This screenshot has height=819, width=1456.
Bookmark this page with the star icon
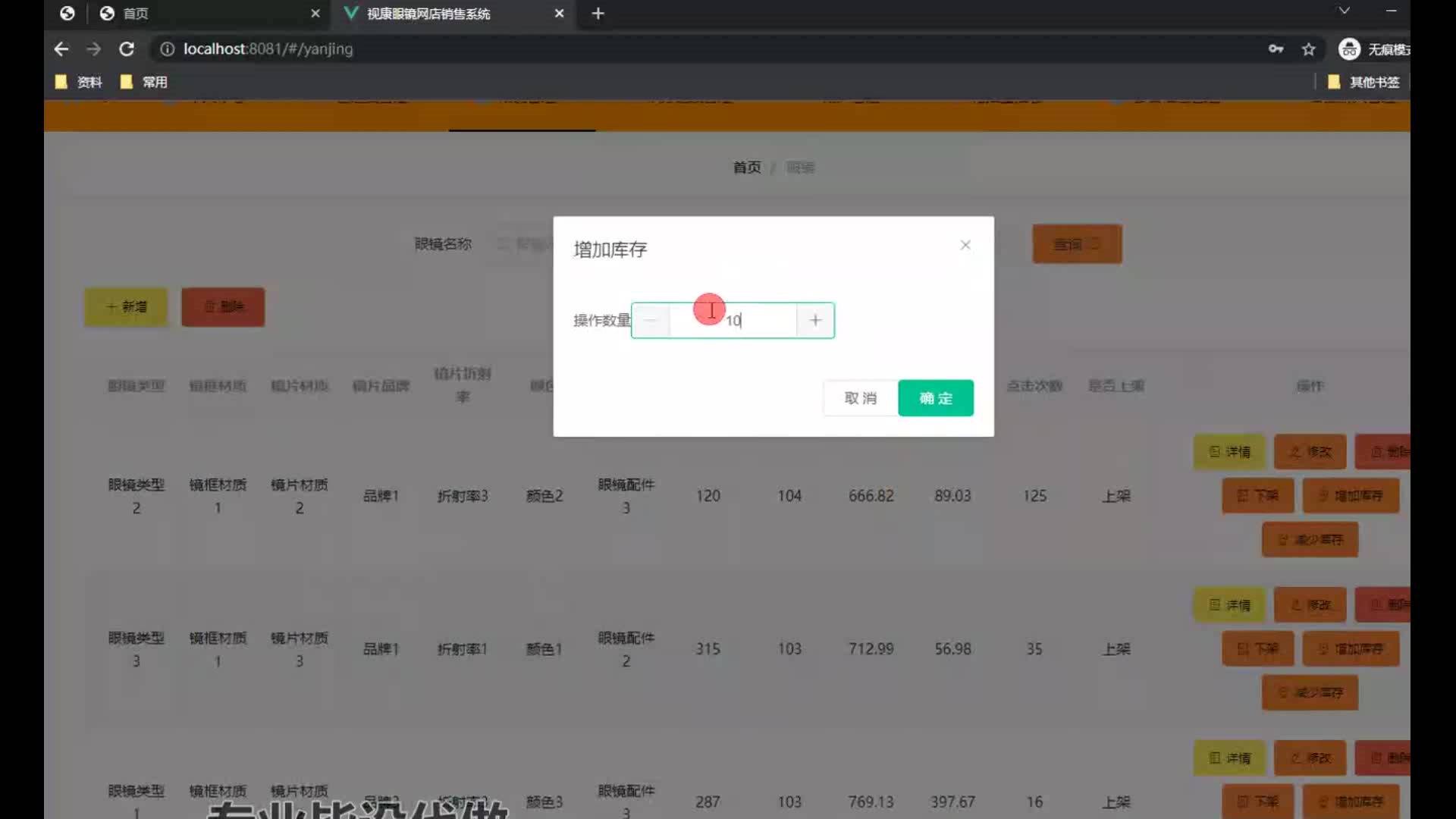pos(1308,49)
